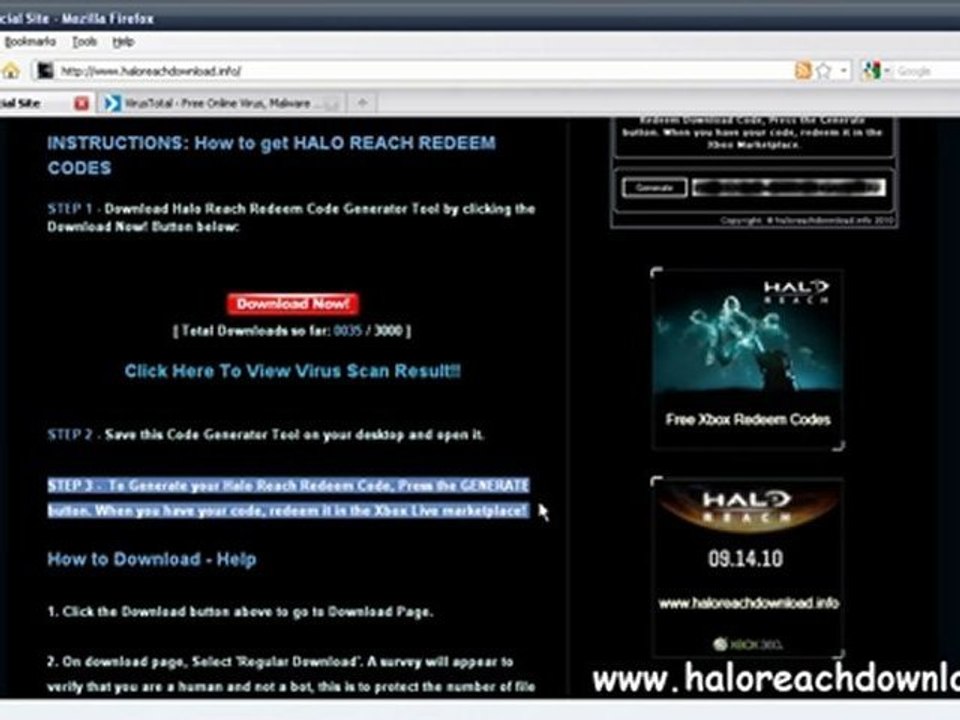Open the address bar history dropdown arrow
Screen dimensions: 960x720
pos(844,71)
